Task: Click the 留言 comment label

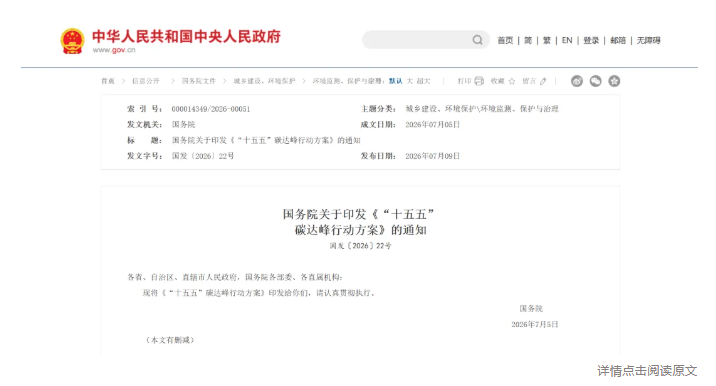Action: click(529, 81)
